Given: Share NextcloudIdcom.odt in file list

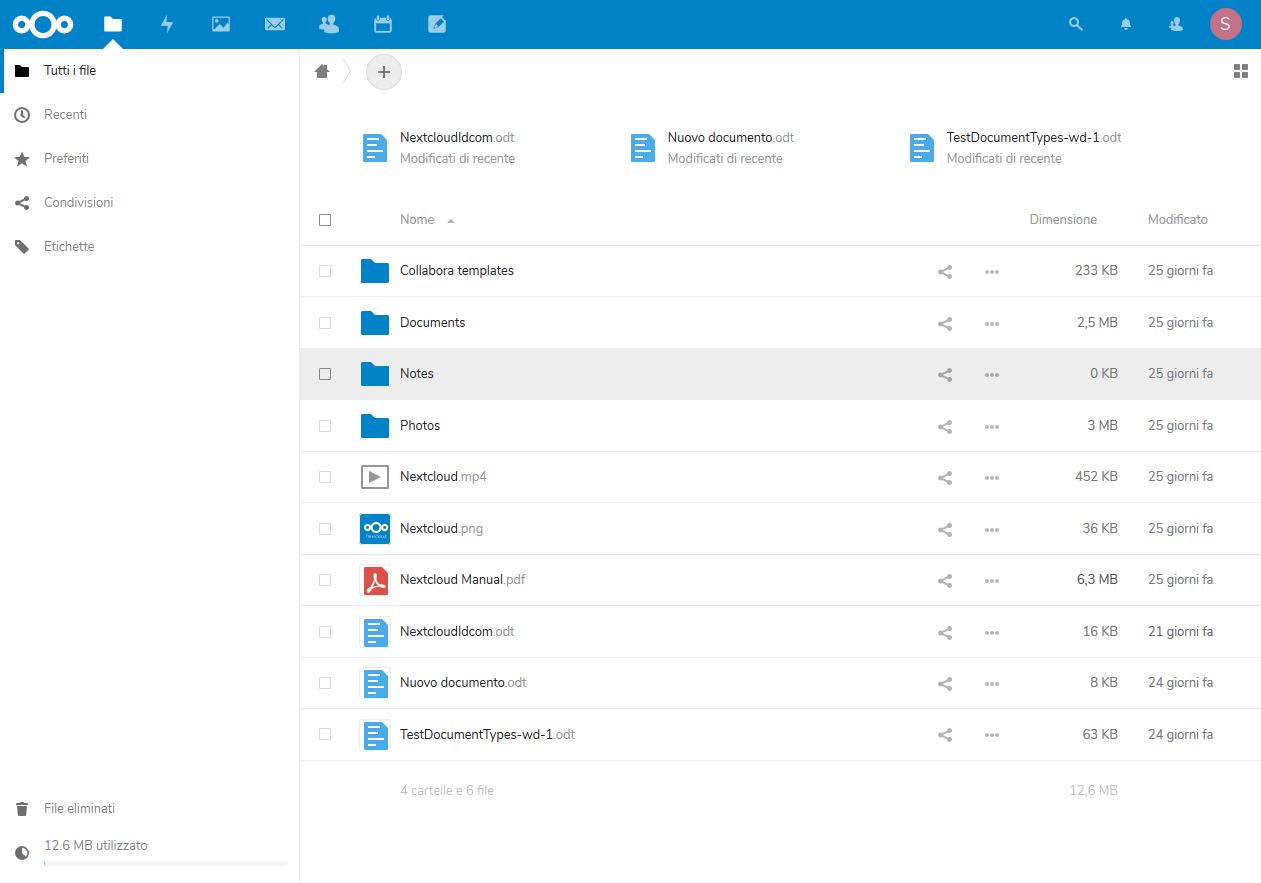Looking at the screenshot, I should (945, 632).
